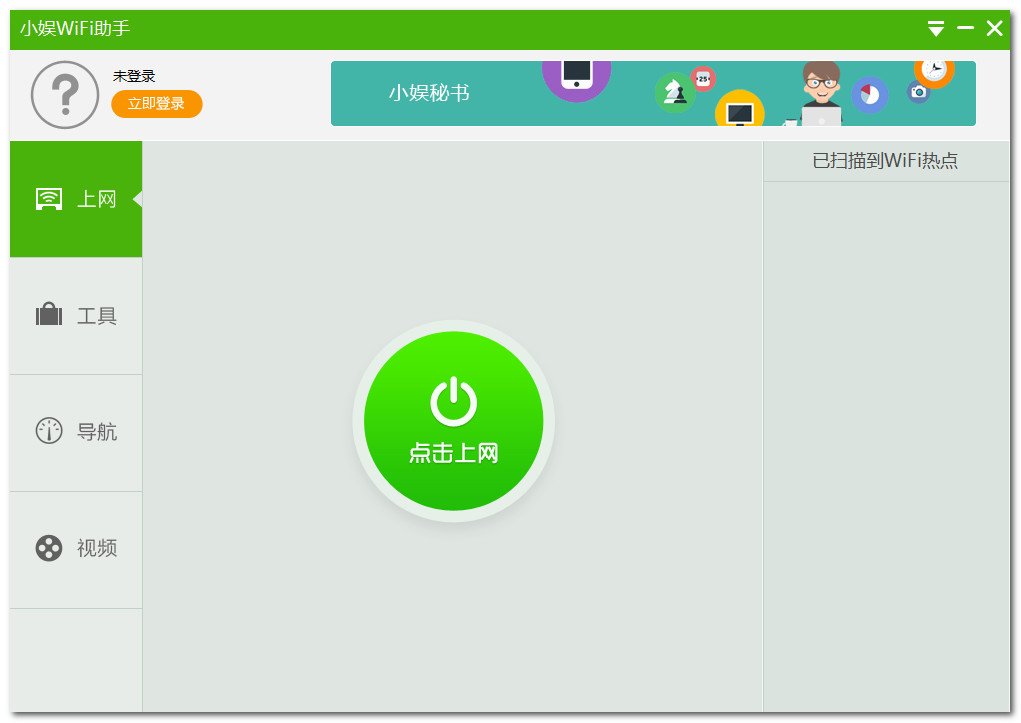Viewport: 1021px width, 723px height.
Task: Click the monitor icon in the banner
Action: click(740, 113)
